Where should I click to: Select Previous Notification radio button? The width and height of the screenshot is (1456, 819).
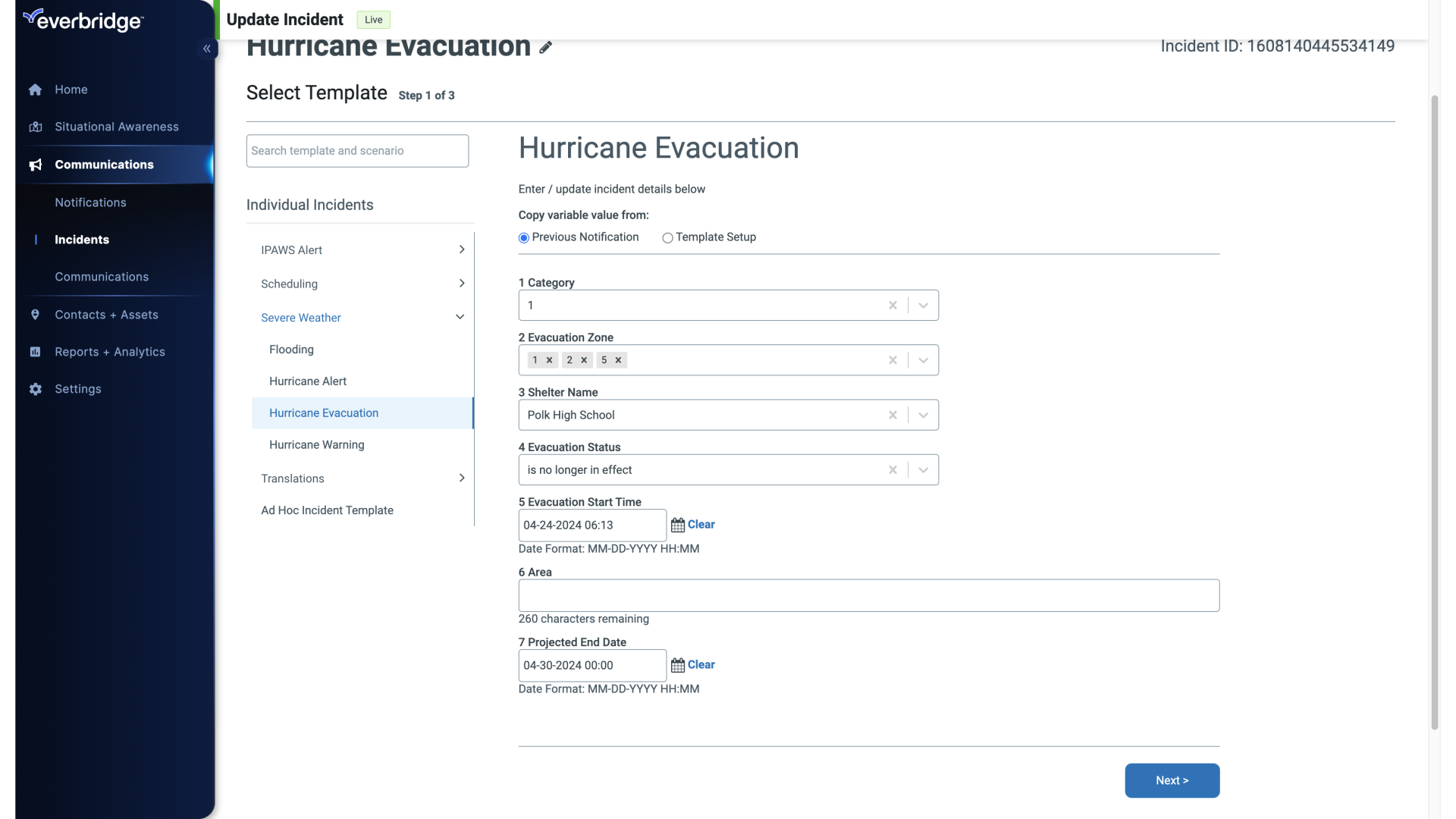[523, 238]
